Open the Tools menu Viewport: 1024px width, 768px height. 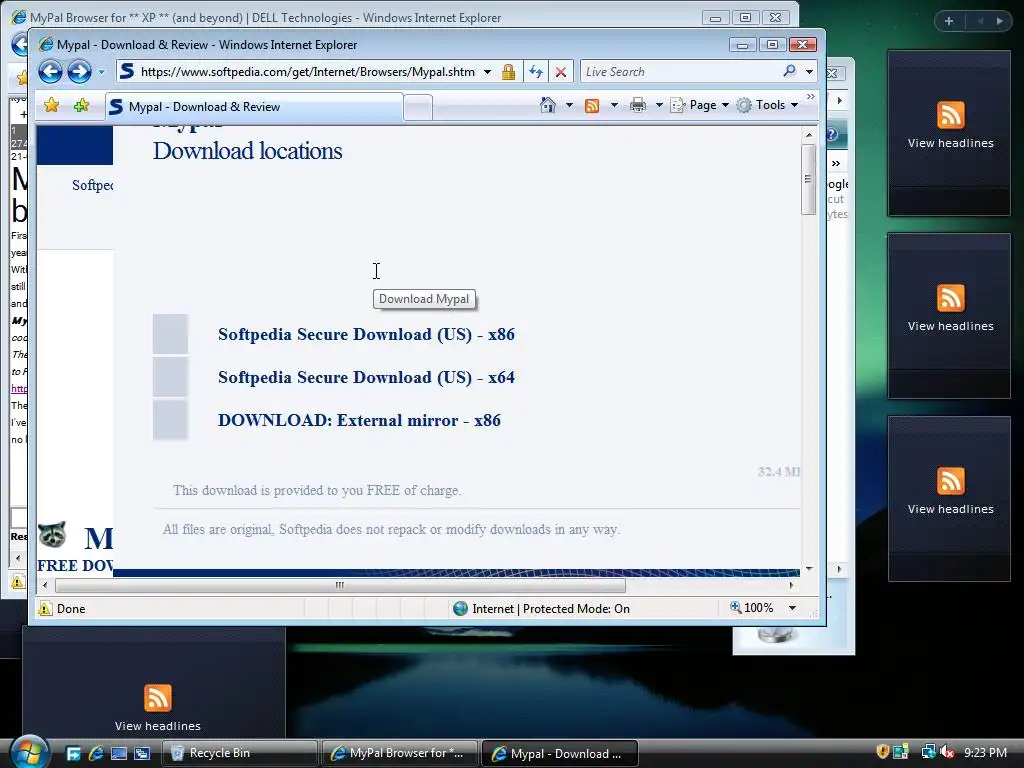pos(767,105)
